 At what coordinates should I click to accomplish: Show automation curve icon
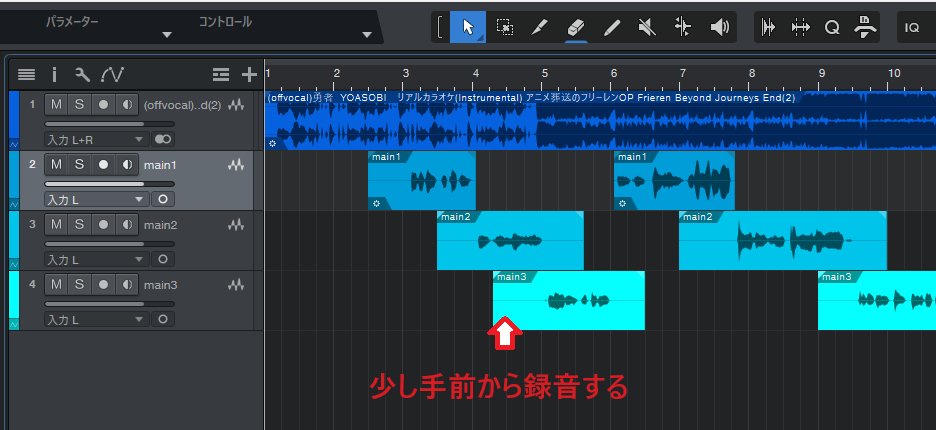(112, 75)
